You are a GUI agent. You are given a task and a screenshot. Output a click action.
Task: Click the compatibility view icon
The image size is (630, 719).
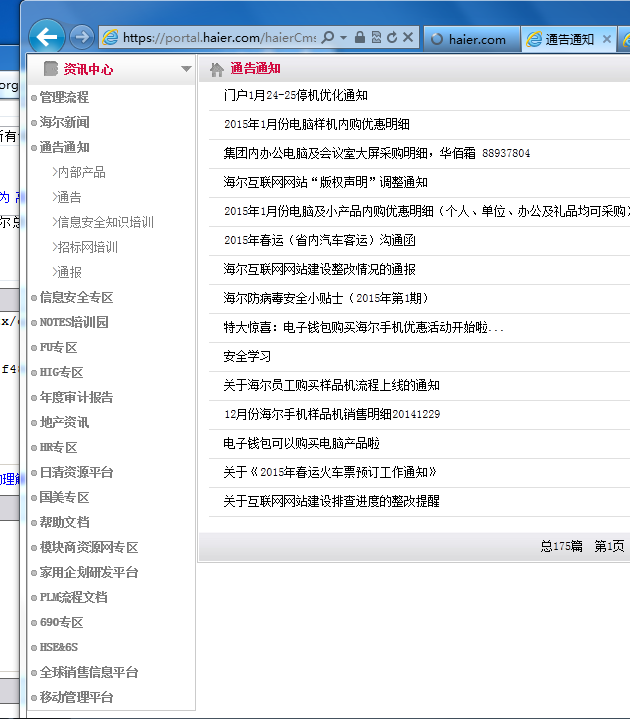click(x=376, y=37)
